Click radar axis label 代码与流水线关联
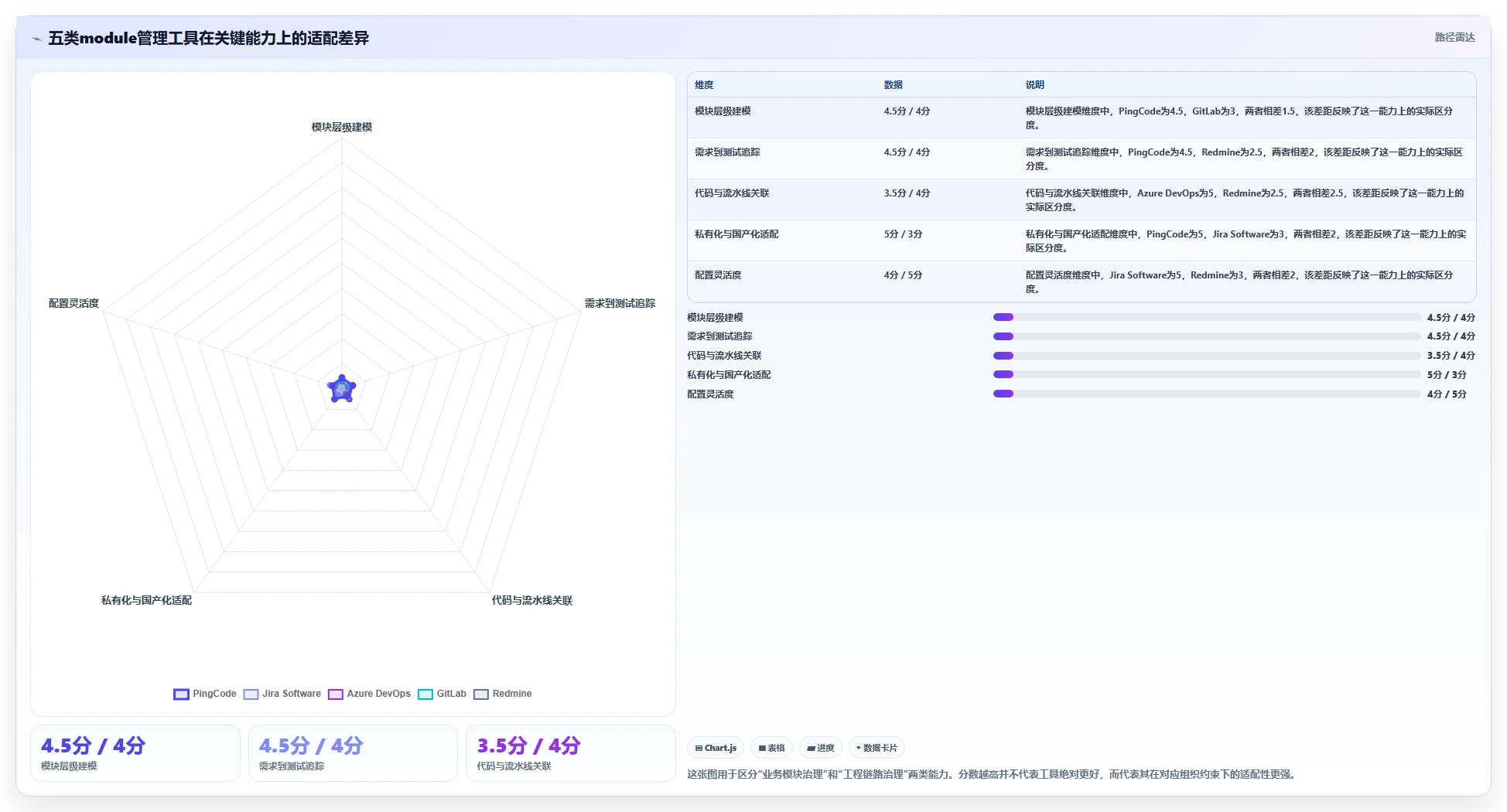The image size is (1507, 812). tap(532, 600)
